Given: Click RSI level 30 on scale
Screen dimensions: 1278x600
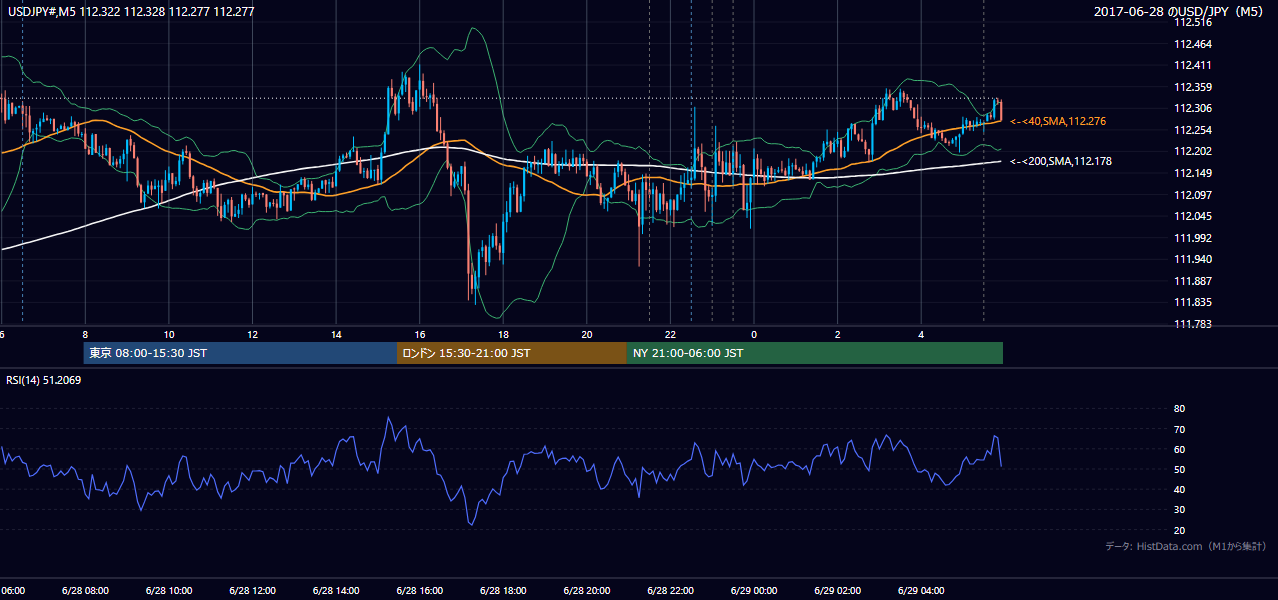Looking at the screenshot, I should [x=1180, y=510].
